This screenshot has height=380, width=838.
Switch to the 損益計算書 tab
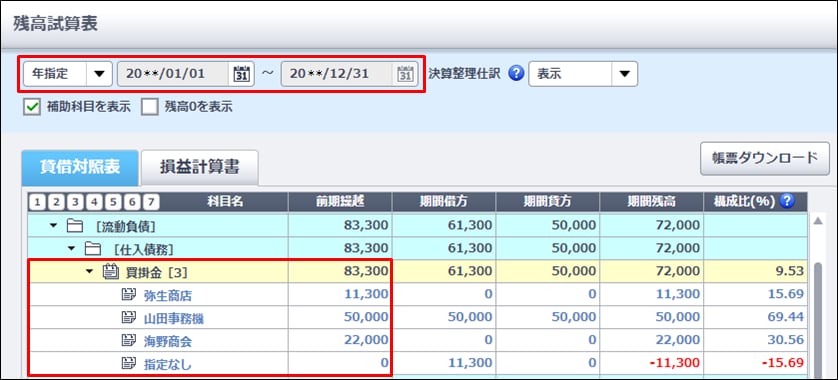pyautogui.click(x=200, y=167)
